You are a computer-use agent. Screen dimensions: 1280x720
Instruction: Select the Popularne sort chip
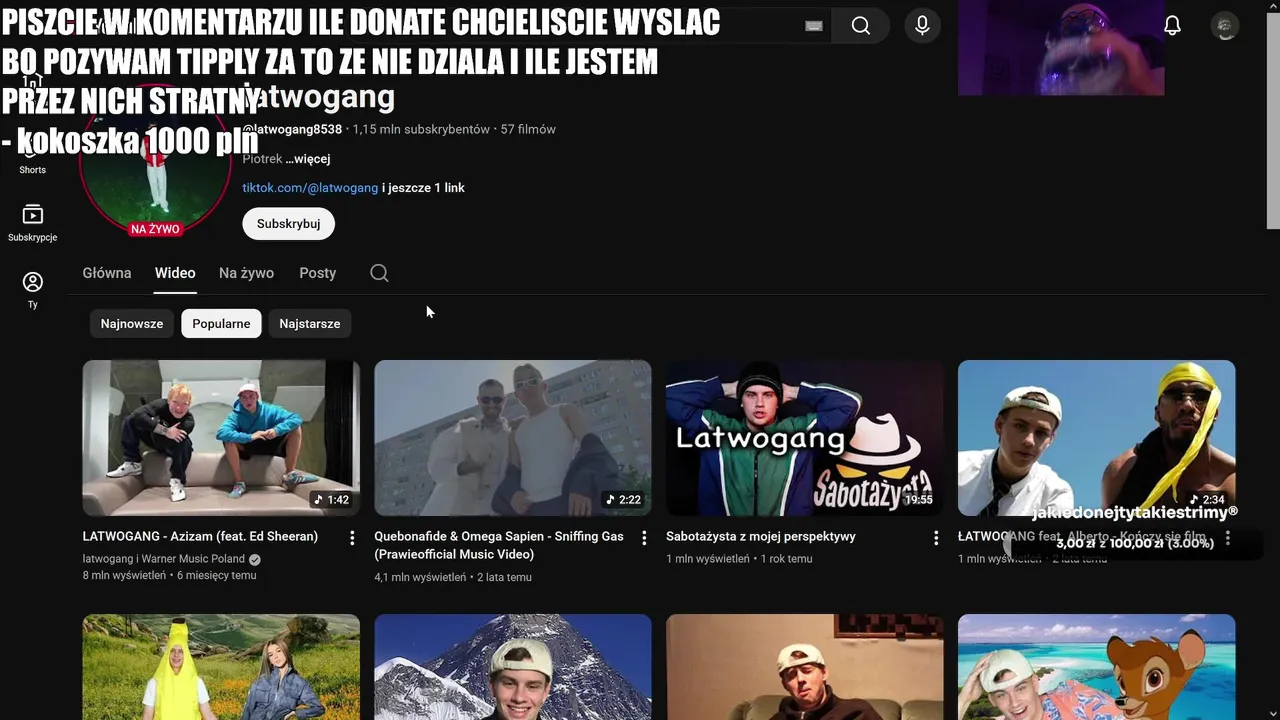point(221,324)
